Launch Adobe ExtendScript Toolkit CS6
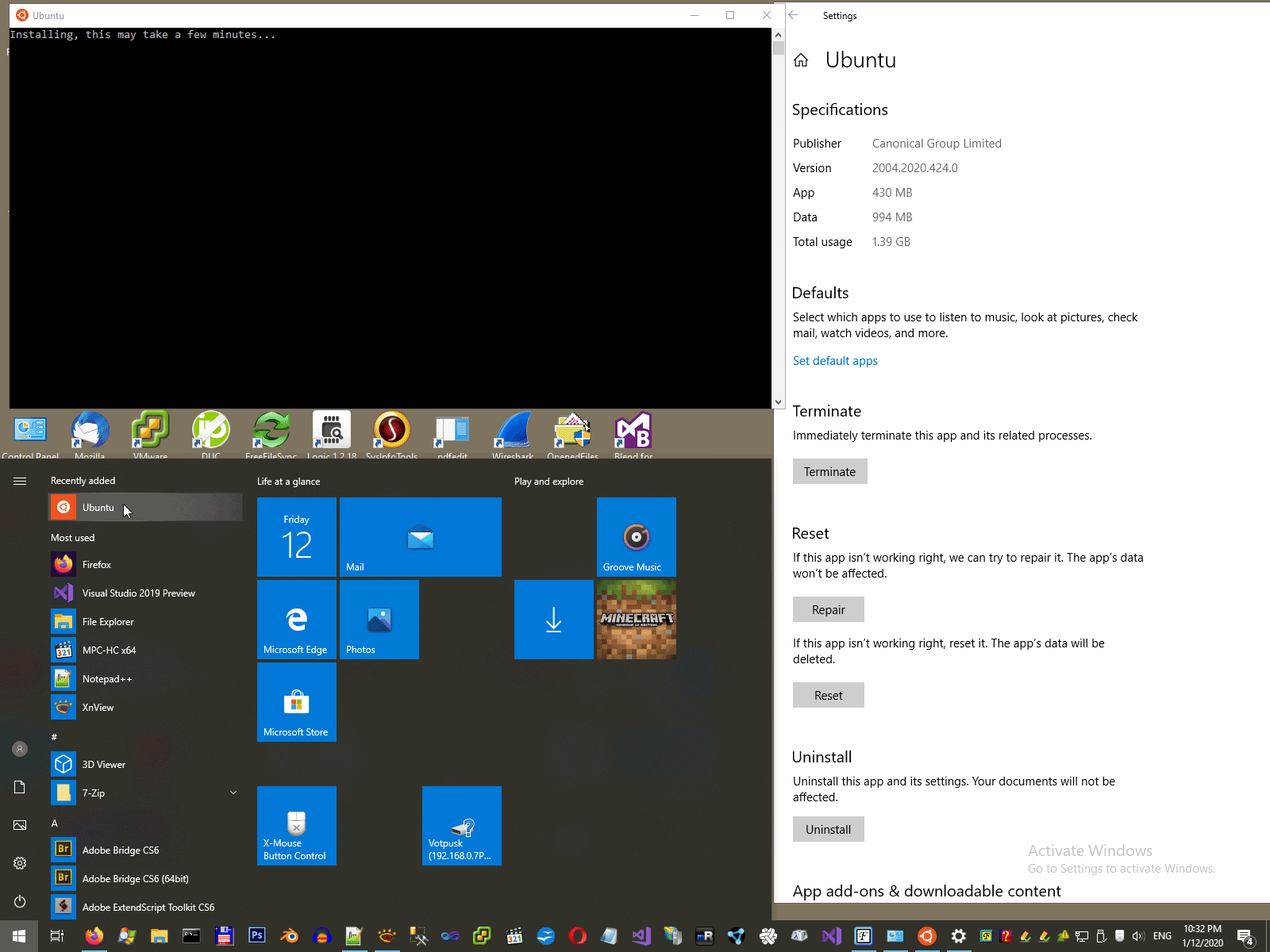The width and height of the screenshot is (1270, 952). click(145, 908)
